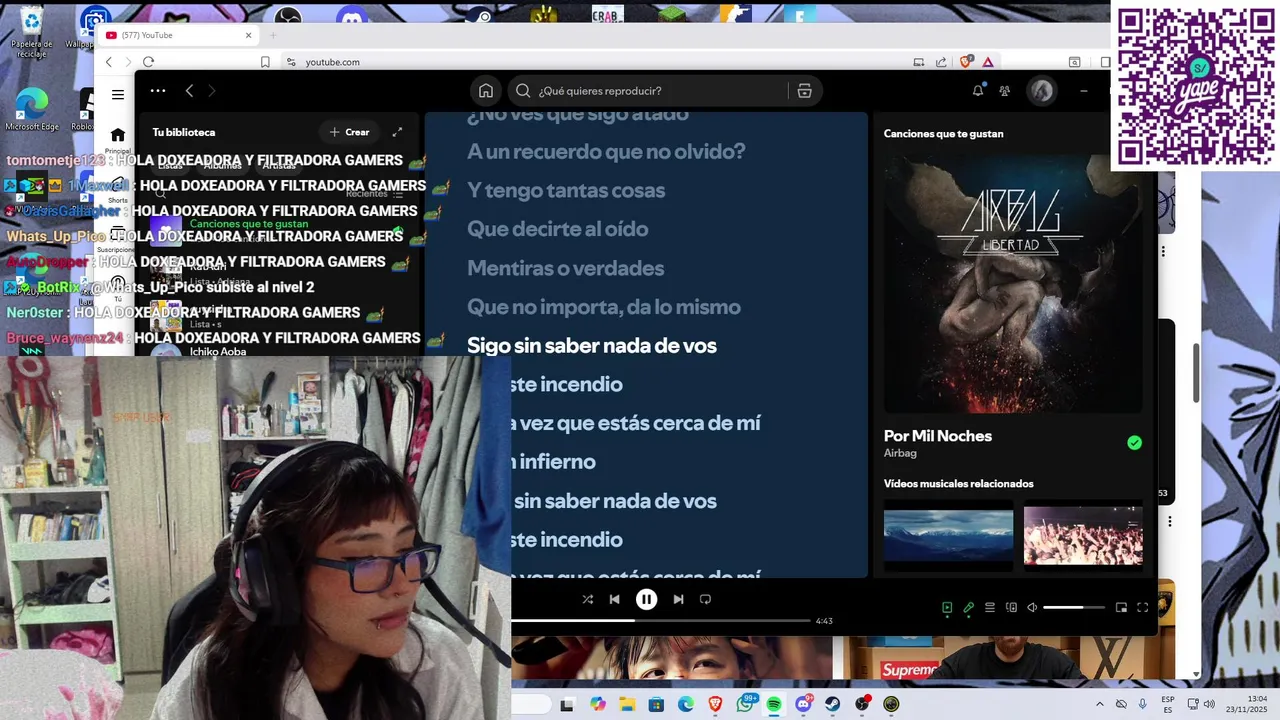Show hidden system tray icons
1280x720 pixels.
(1099, 704)
